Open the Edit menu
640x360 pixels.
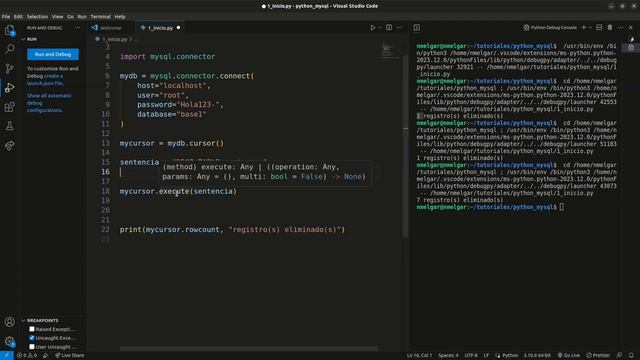(18, 17)
